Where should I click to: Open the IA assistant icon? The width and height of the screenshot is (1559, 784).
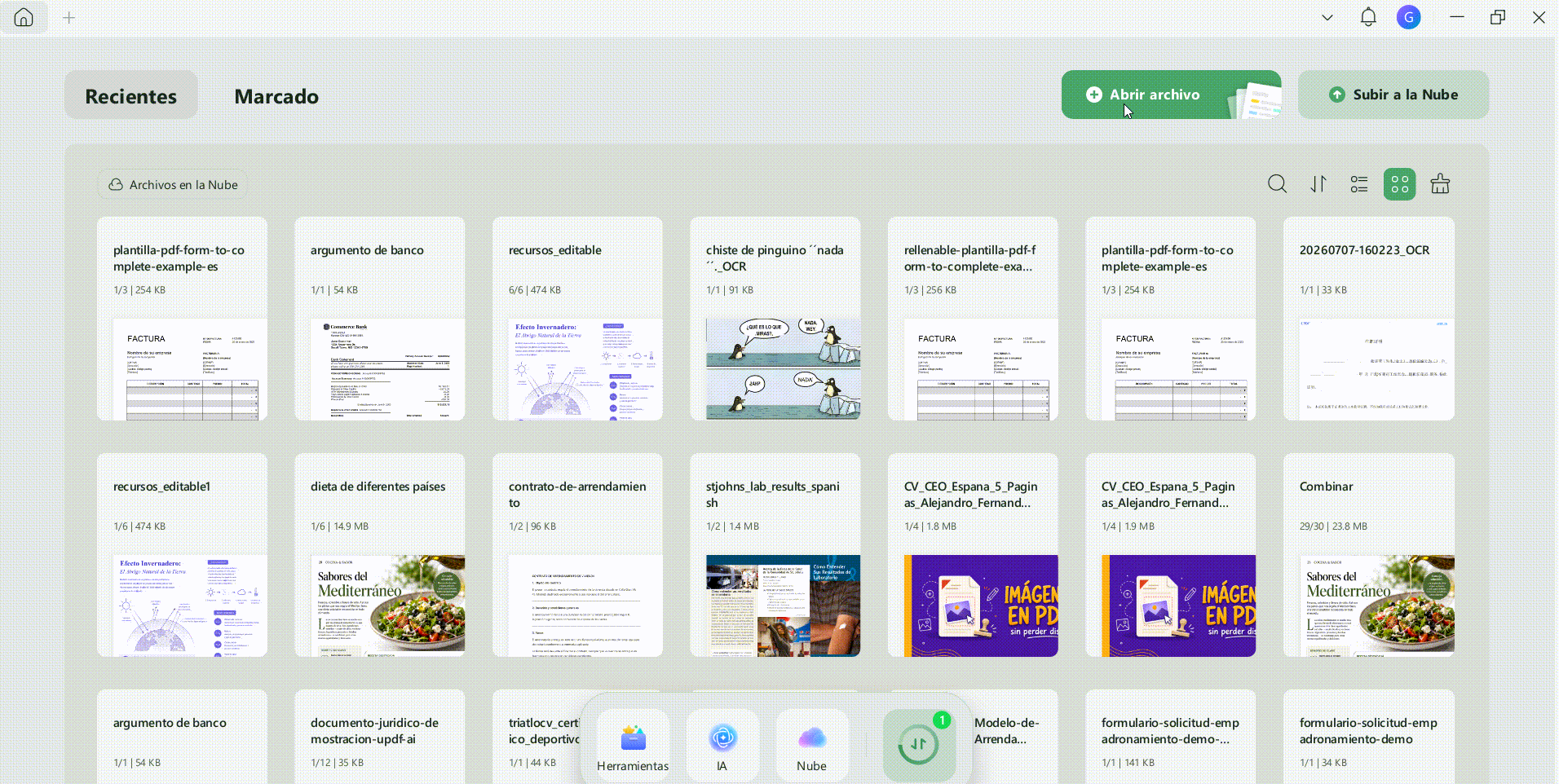coord(722,746)
